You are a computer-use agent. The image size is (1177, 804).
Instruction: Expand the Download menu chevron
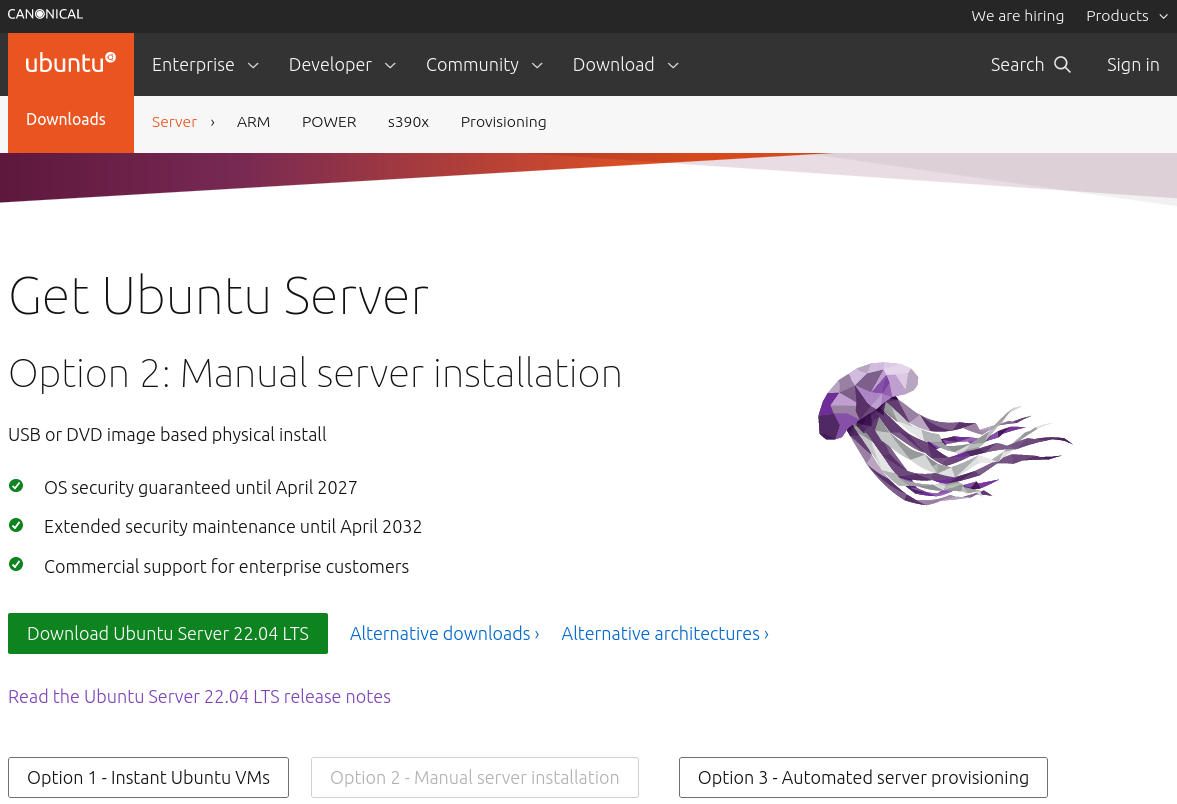click(673, 66)
